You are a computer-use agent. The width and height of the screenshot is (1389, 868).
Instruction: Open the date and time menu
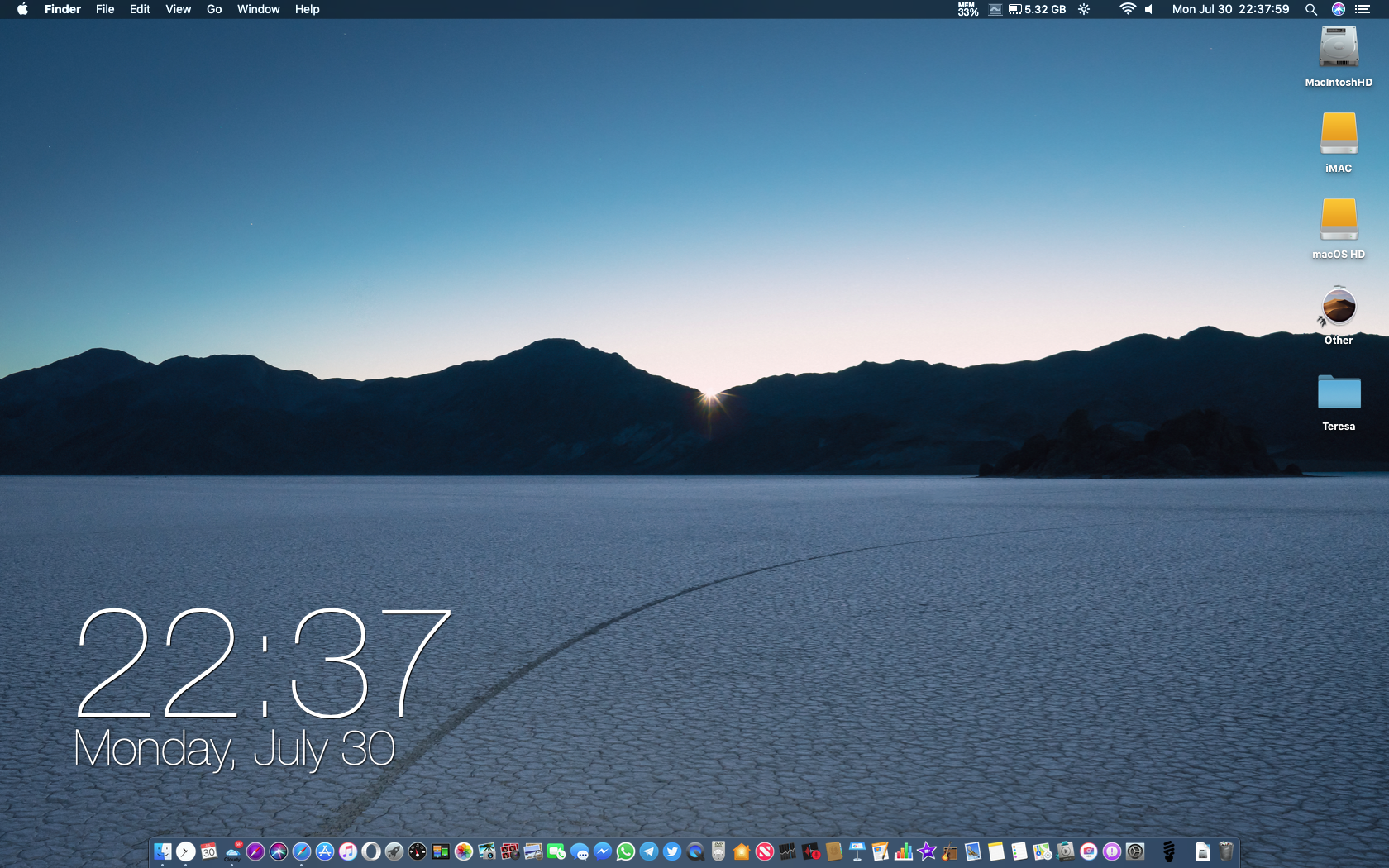(1230, 9)
